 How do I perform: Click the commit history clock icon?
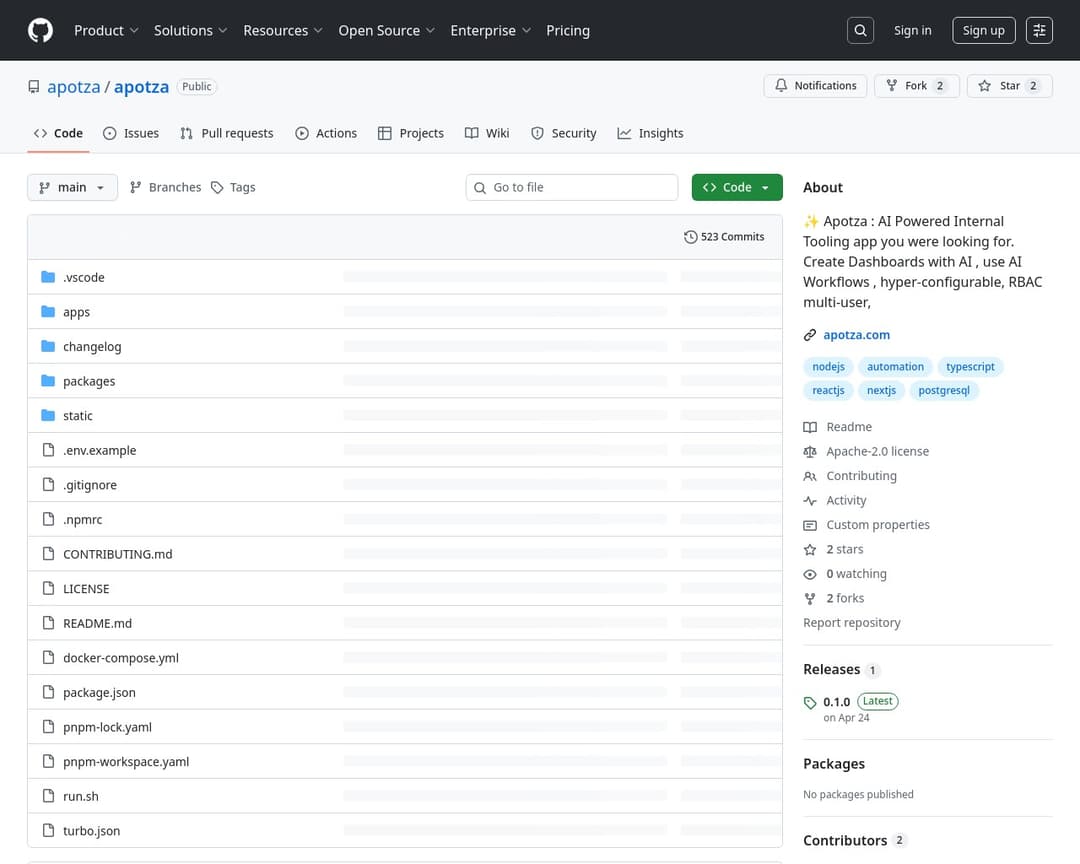coord(690,237)
